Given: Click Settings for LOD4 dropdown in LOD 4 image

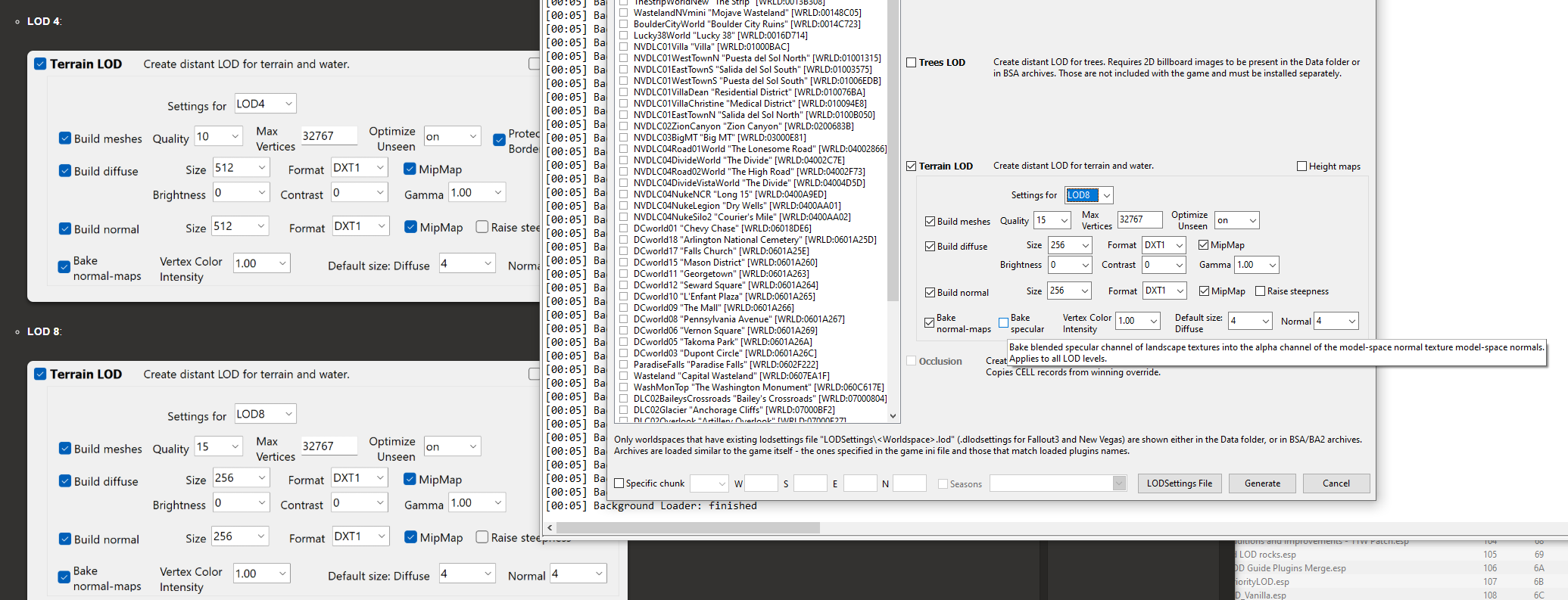Looking at the screenshot, I should click(265, 104).
